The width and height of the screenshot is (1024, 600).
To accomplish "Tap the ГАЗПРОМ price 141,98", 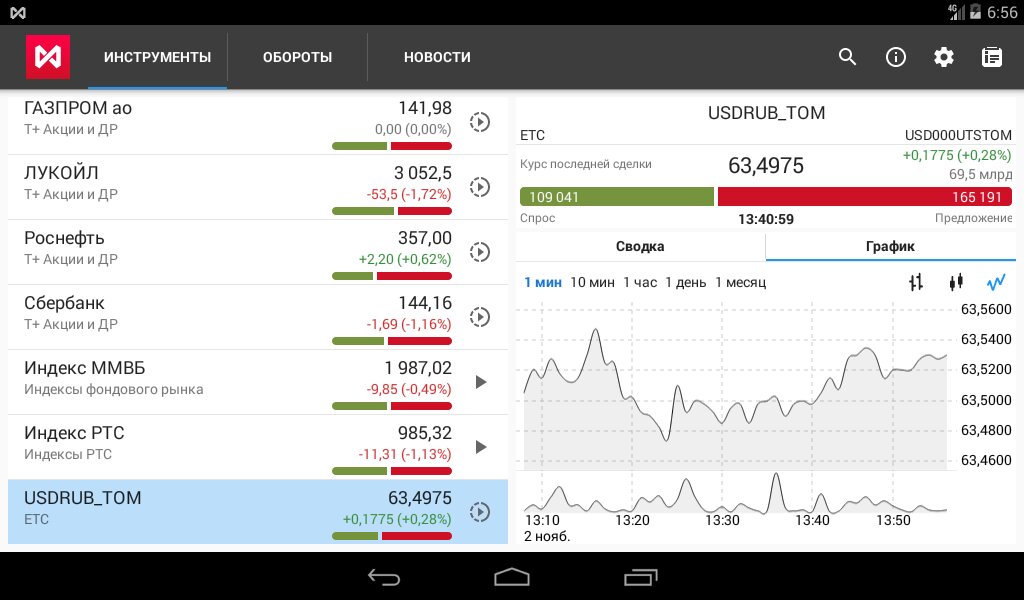I will click(x=425, y=108).
